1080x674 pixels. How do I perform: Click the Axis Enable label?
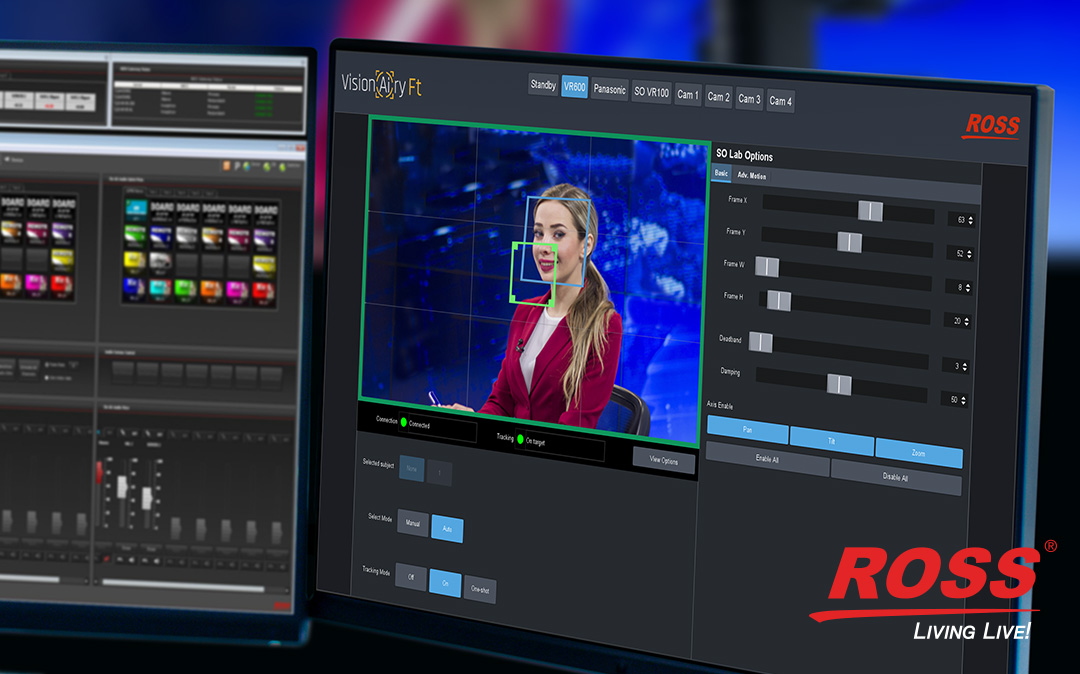coord(719,405)
